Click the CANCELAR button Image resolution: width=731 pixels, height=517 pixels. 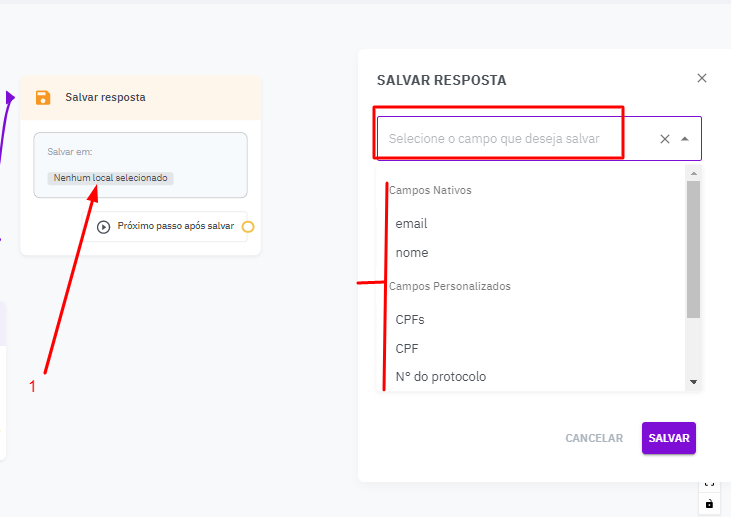pos(594,438)
